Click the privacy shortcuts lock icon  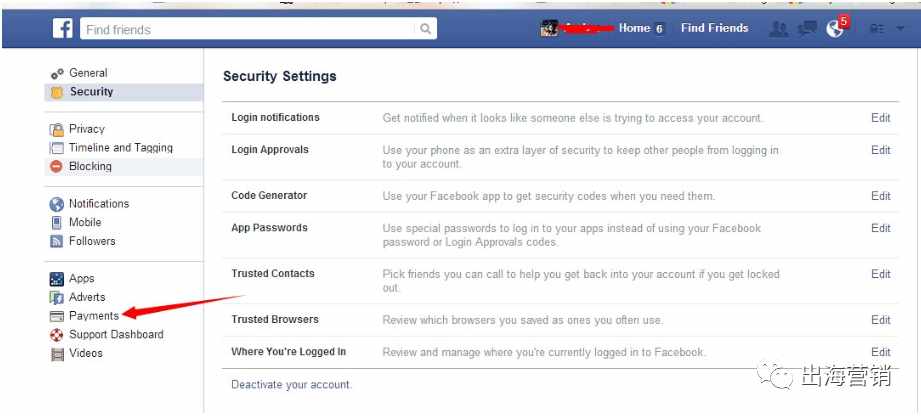[x=877, y=29]
